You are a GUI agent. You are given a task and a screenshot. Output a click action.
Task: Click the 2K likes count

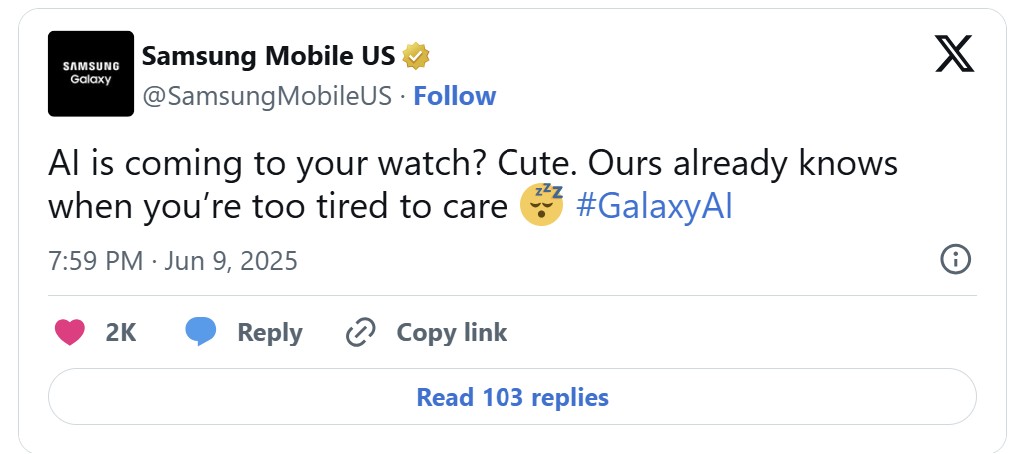click(121, 332)
